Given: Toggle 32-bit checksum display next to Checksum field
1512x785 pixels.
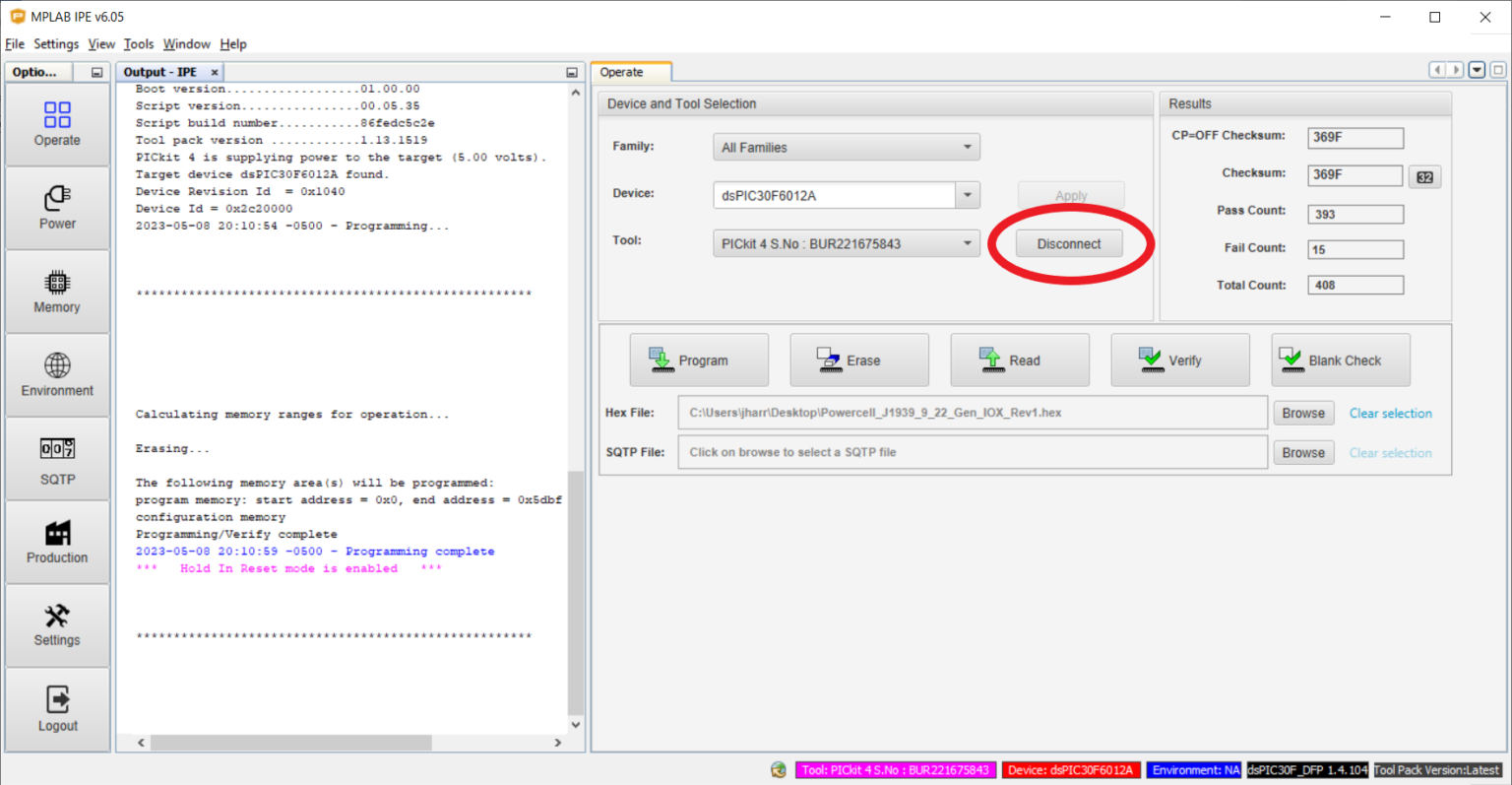Looking at the screenshot, I should tap(1424, 175).
